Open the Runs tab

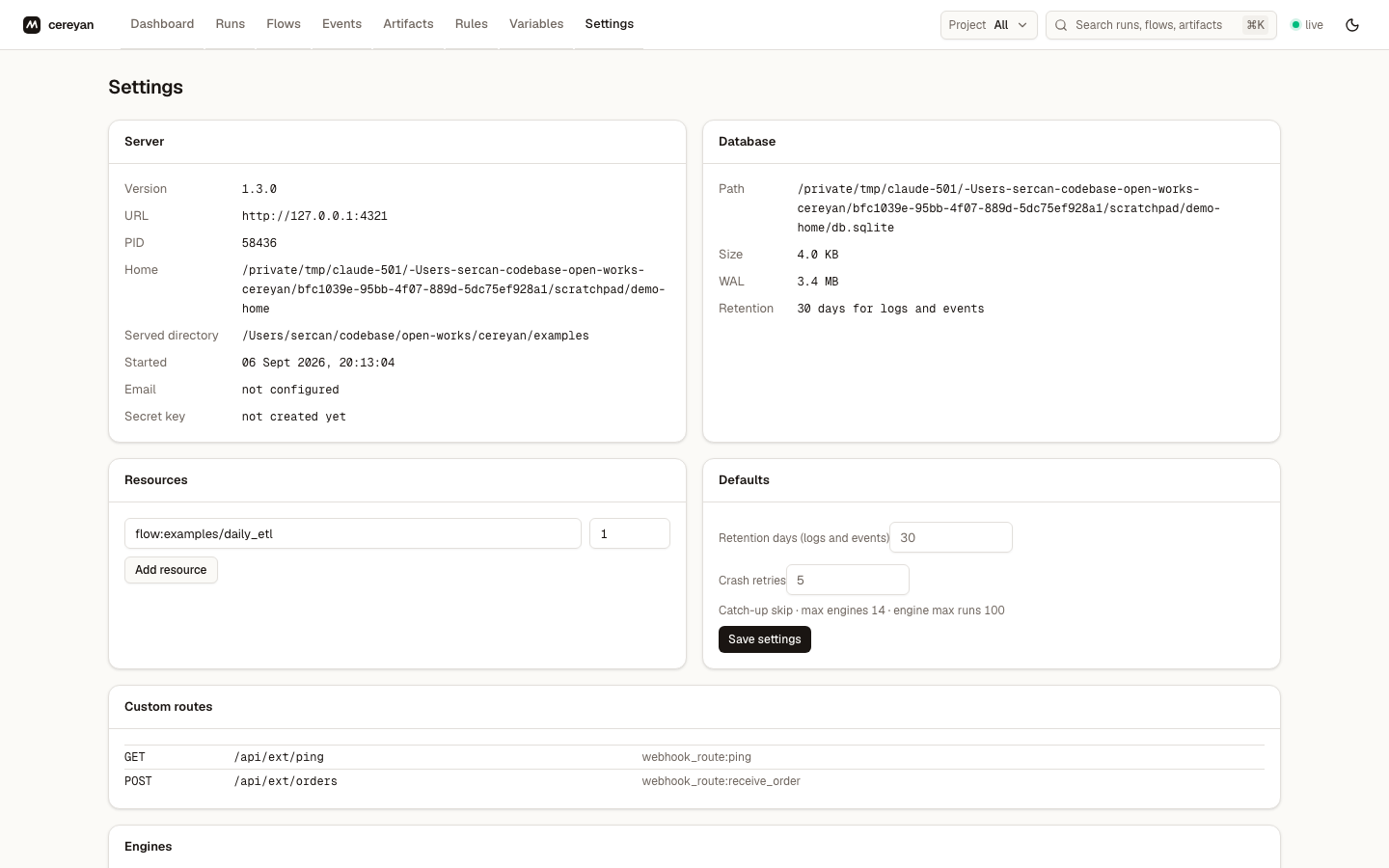pos(231,24)
